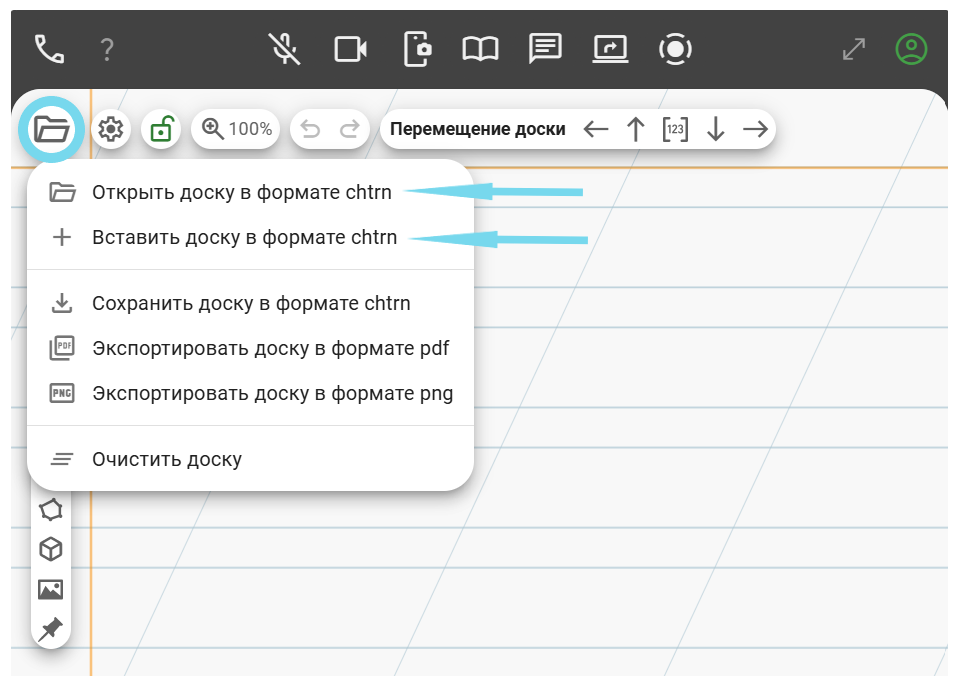The height and width of the screenshot is (691, 956).
Task: Click the 100% zoom control
Action: (236, 129)
